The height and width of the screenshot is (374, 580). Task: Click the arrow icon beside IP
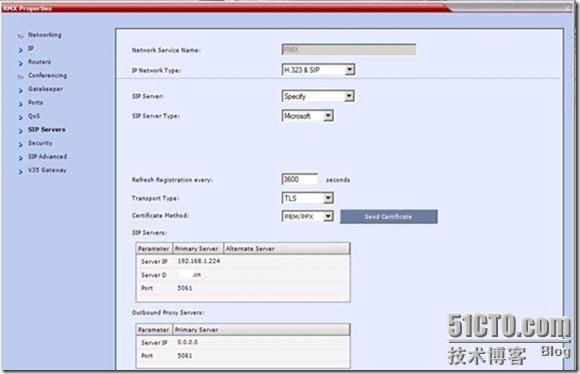coord(21,50)
